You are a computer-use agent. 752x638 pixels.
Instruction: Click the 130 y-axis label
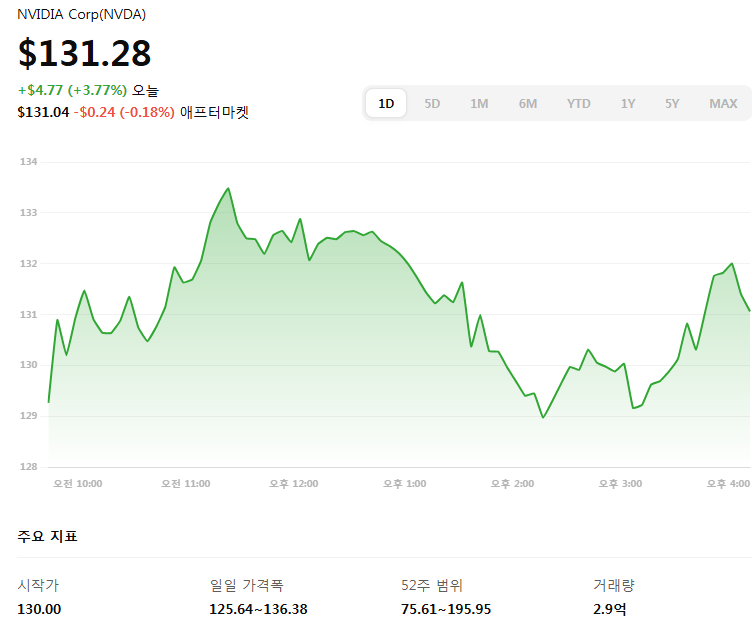[28, 365]
